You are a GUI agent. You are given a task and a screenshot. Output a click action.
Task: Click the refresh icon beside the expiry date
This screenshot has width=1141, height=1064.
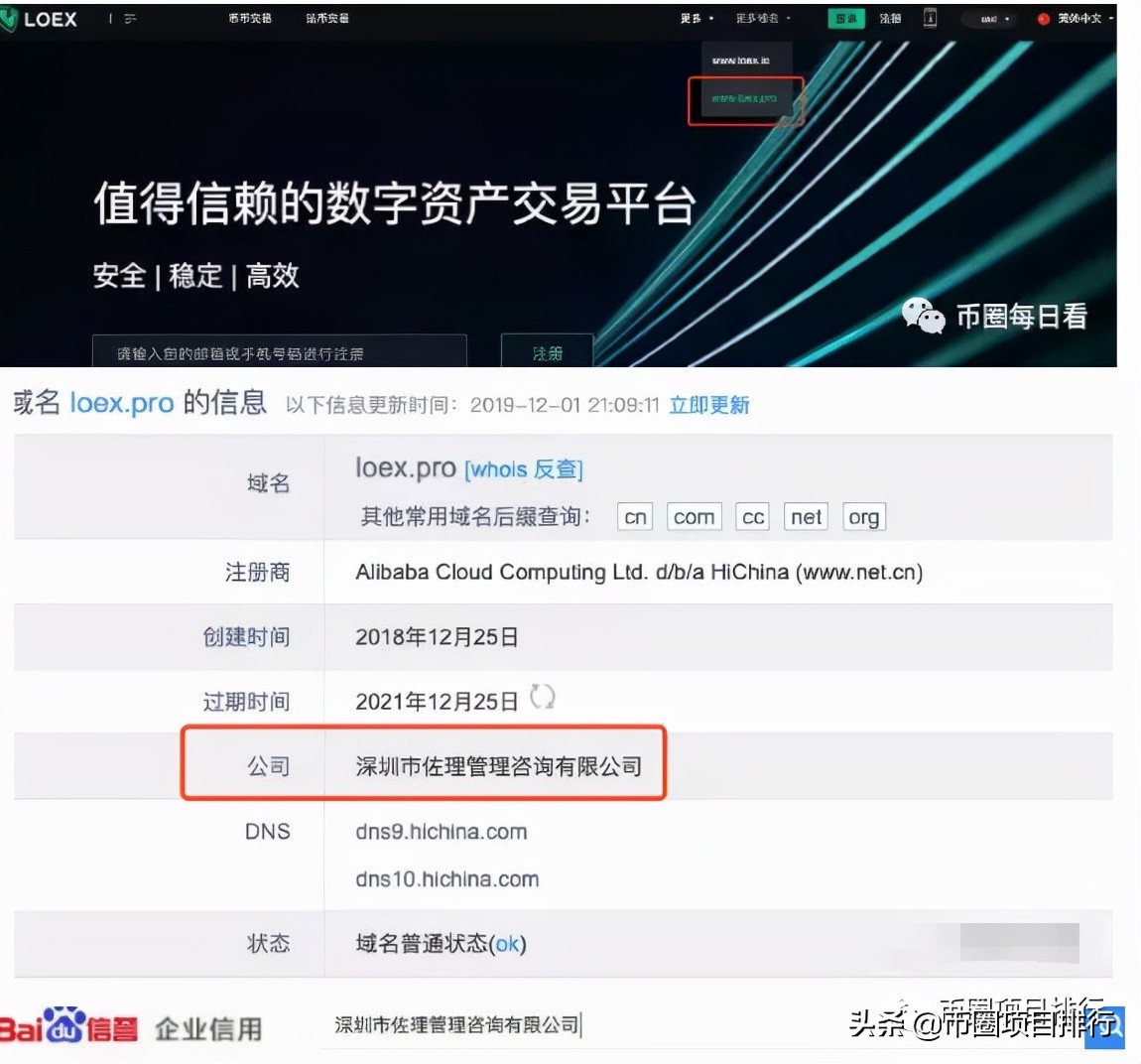coord(542,697)
